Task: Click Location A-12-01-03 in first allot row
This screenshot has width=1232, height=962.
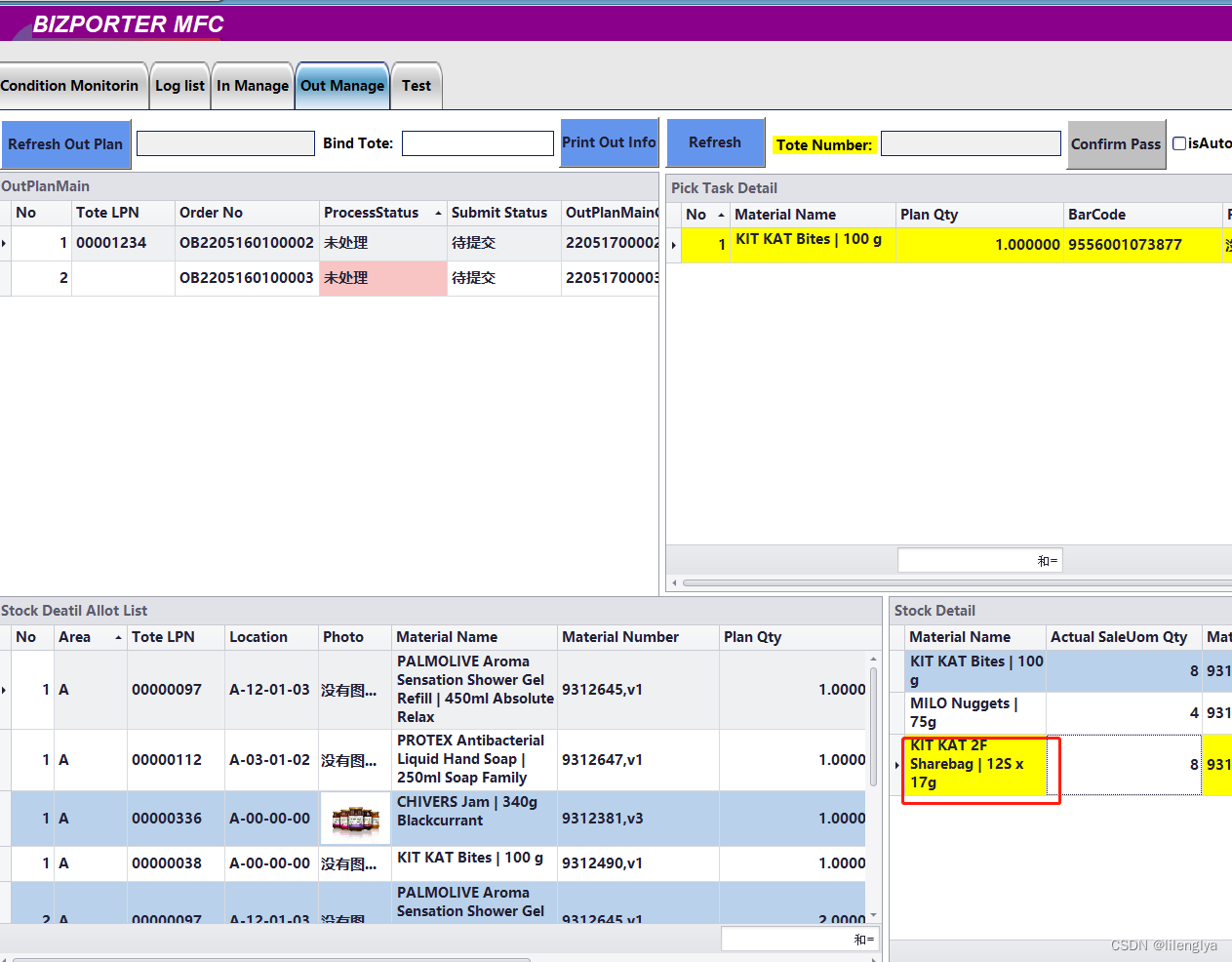Action: 271,690
